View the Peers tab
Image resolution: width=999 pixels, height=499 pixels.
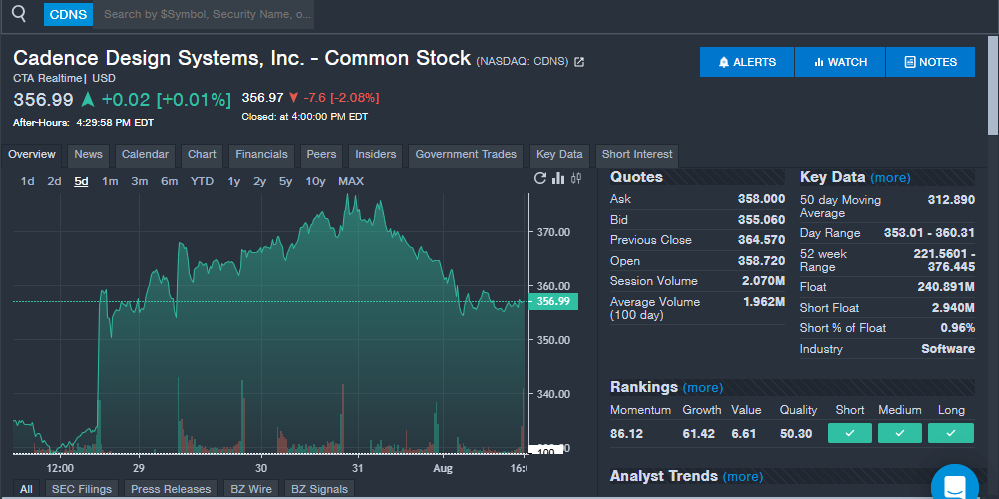pos(321,155)
